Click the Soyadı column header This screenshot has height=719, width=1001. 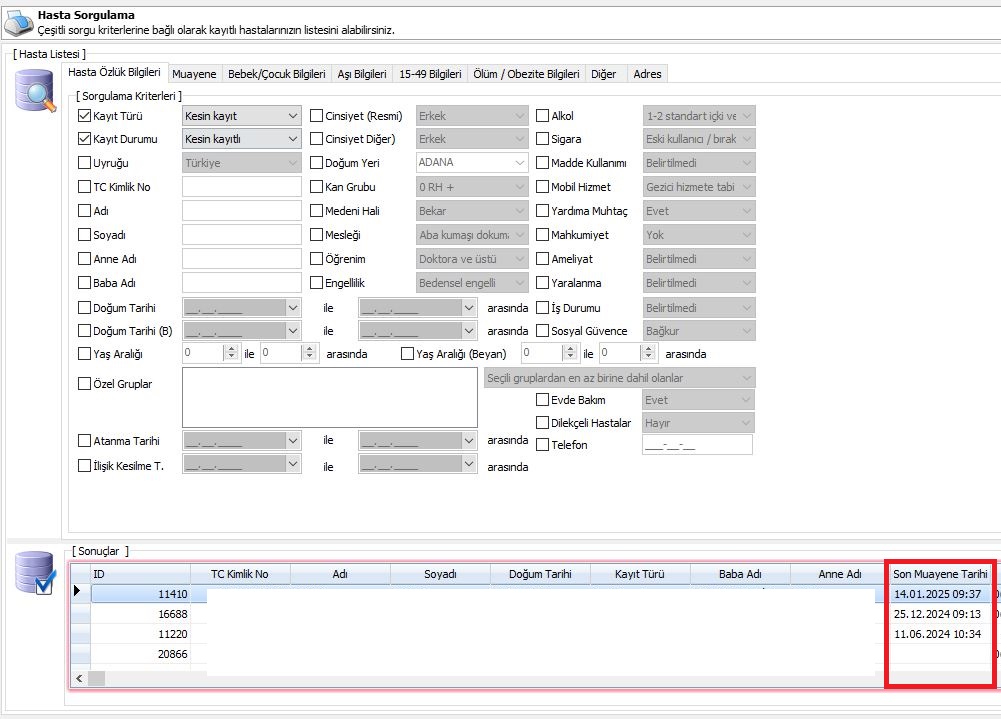click(439, 574)
